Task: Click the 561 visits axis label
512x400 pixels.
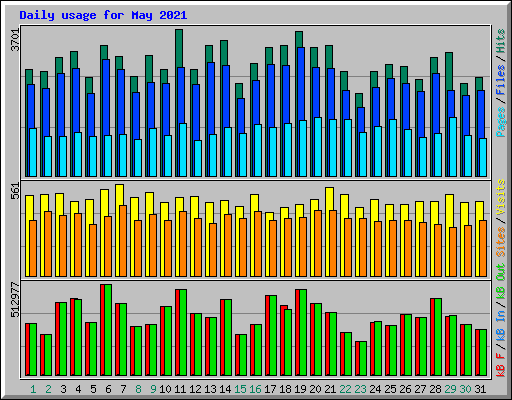Action: 16,191
